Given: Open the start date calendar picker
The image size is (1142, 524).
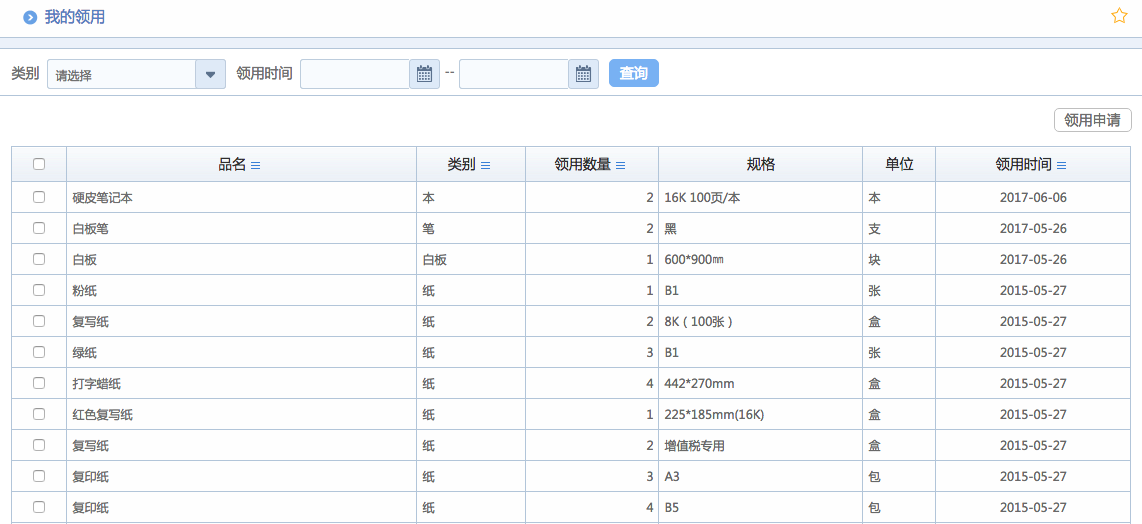Looking at the screenshot, I should [x=424, y=74].
